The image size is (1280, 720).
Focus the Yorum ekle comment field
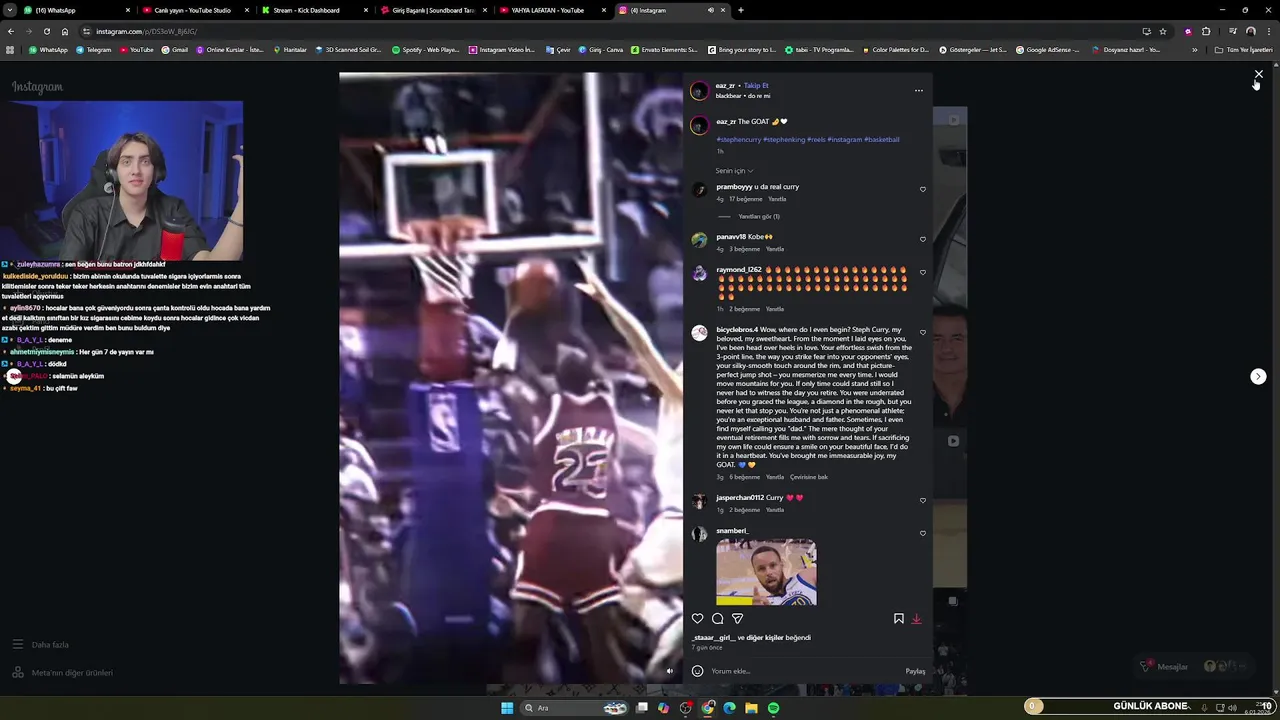coord(805,671)
